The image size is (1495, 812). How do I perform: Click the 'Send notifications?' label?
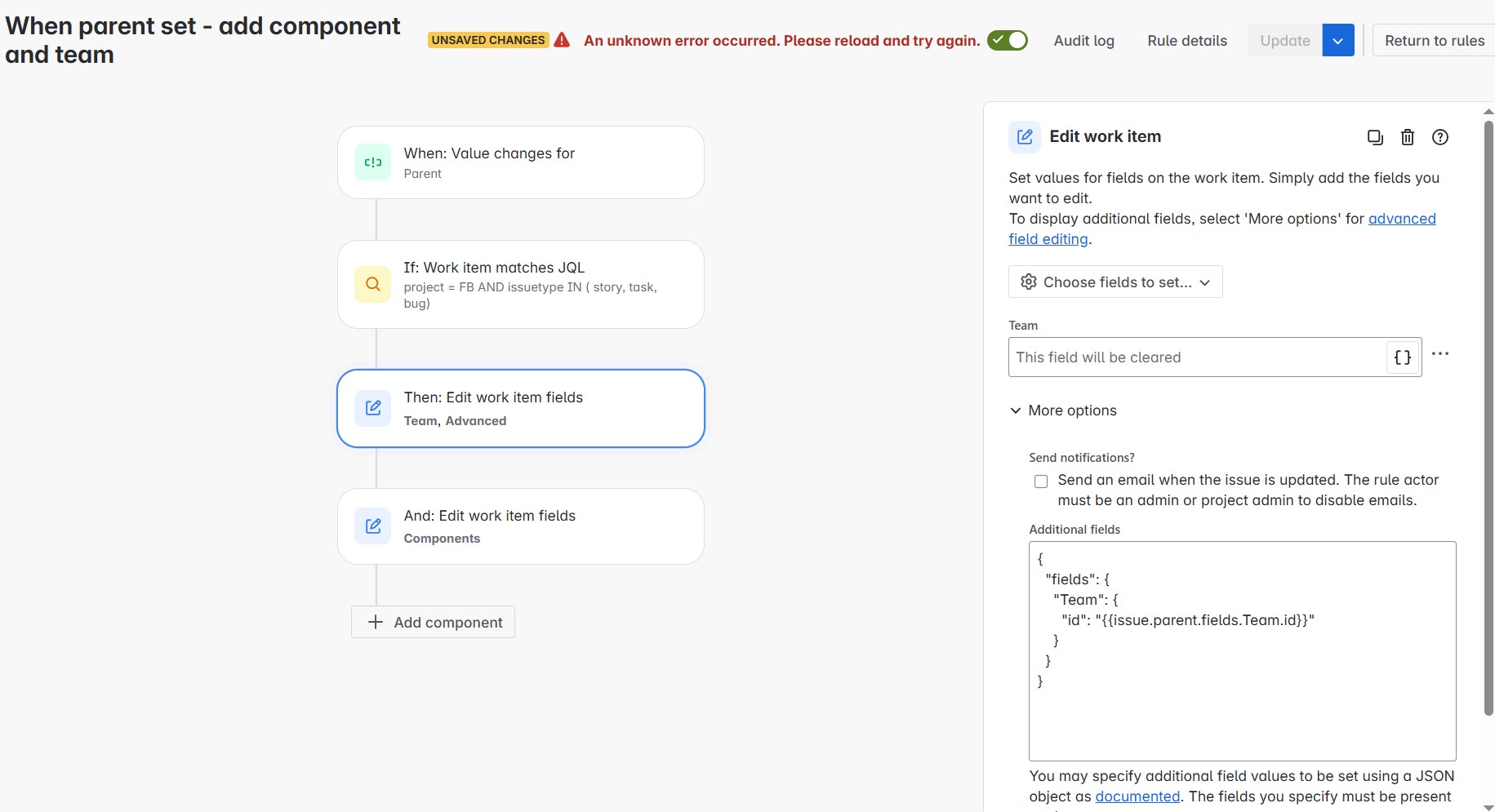point(1082,458)
